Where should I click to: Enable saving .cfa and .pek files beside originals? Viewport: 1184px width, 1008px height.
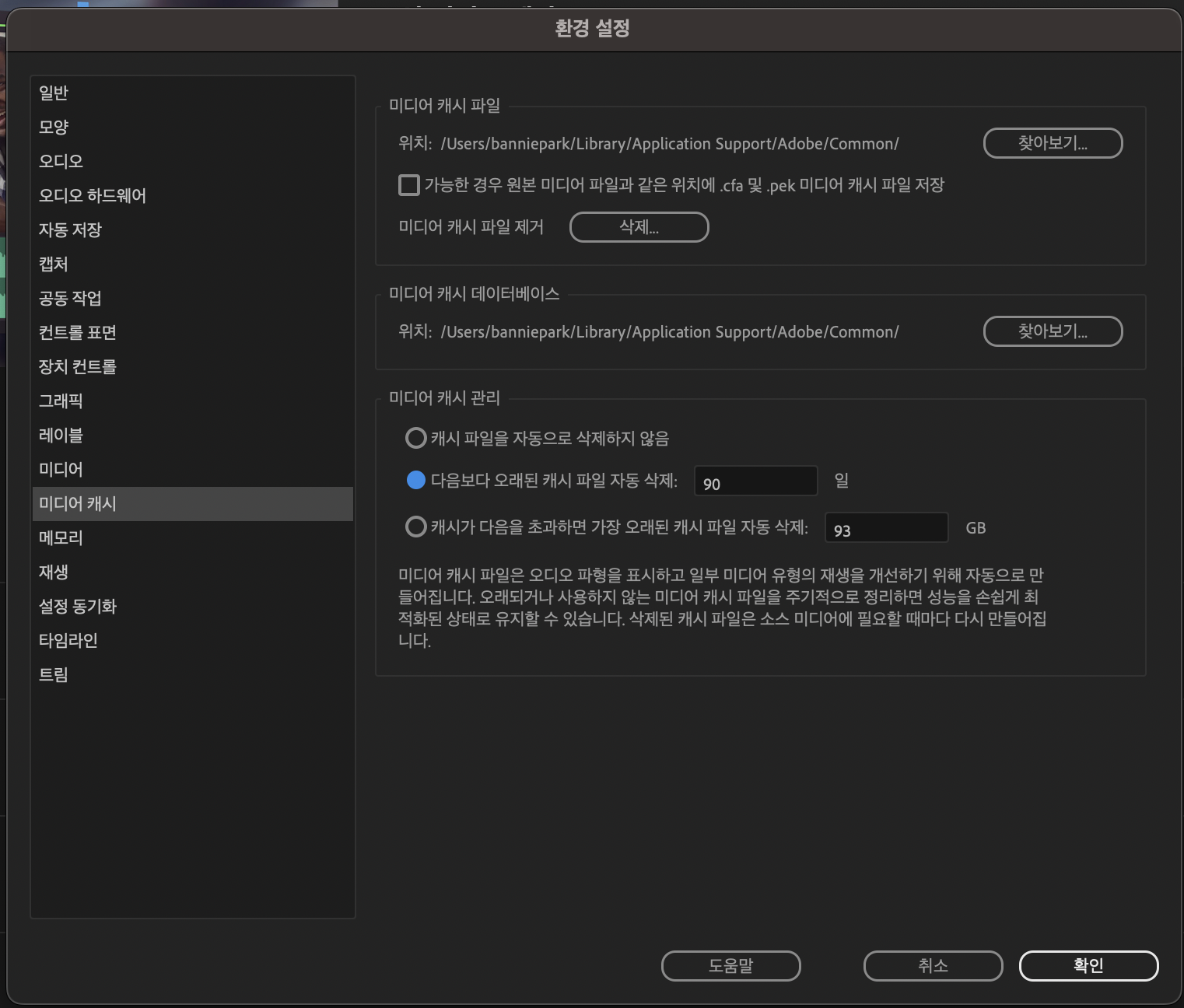tap(408, 185)
